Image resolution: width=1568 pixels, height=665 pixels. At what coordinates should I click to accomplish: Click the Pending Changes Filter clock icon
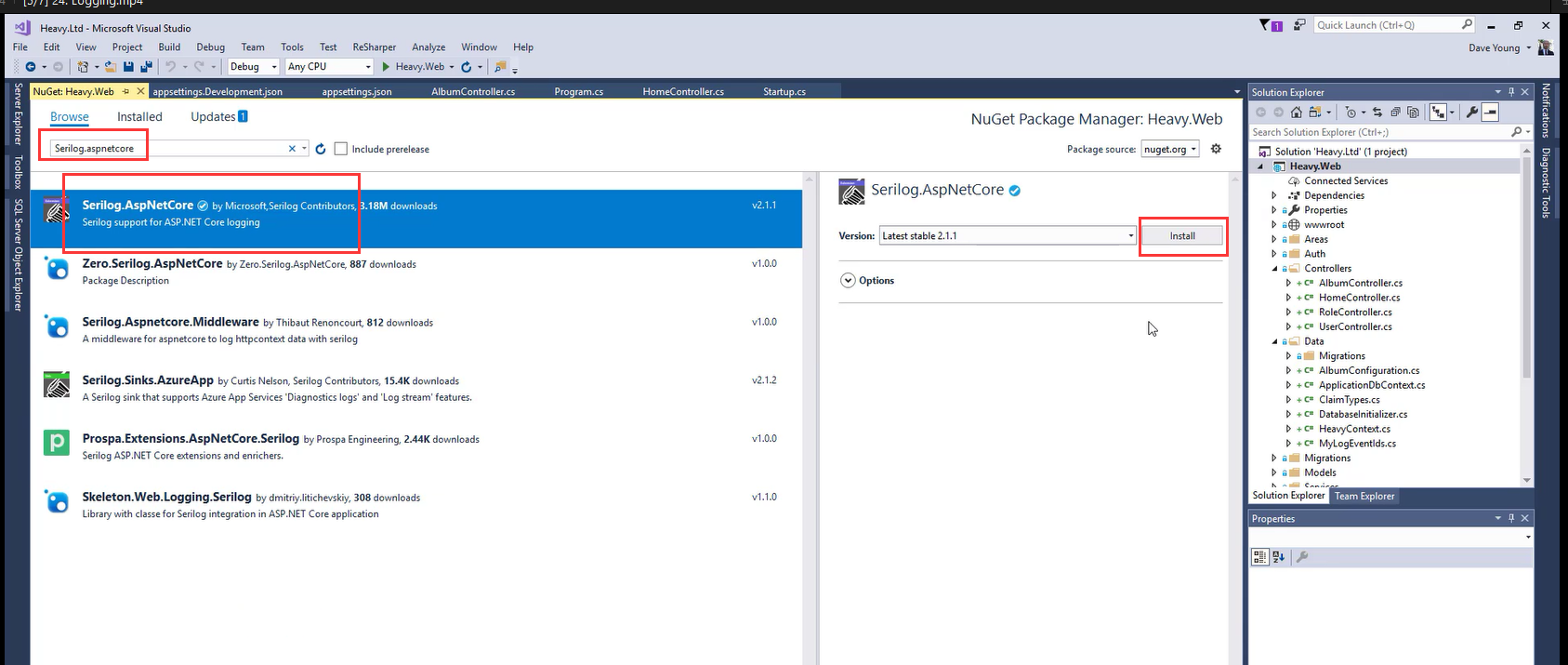pos(1351,113)
